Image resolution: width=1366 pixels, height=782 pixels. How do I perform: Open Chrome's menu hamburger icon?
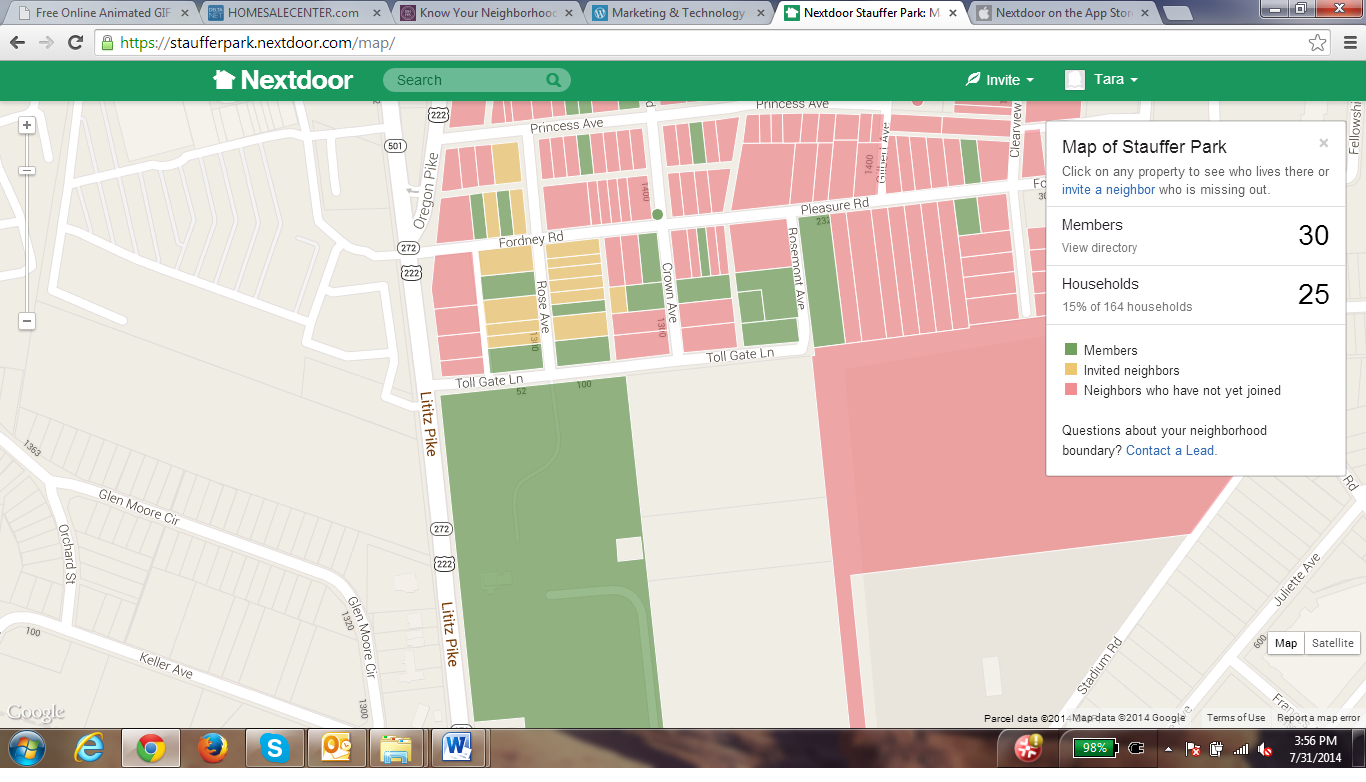[x=1346, y=43]
